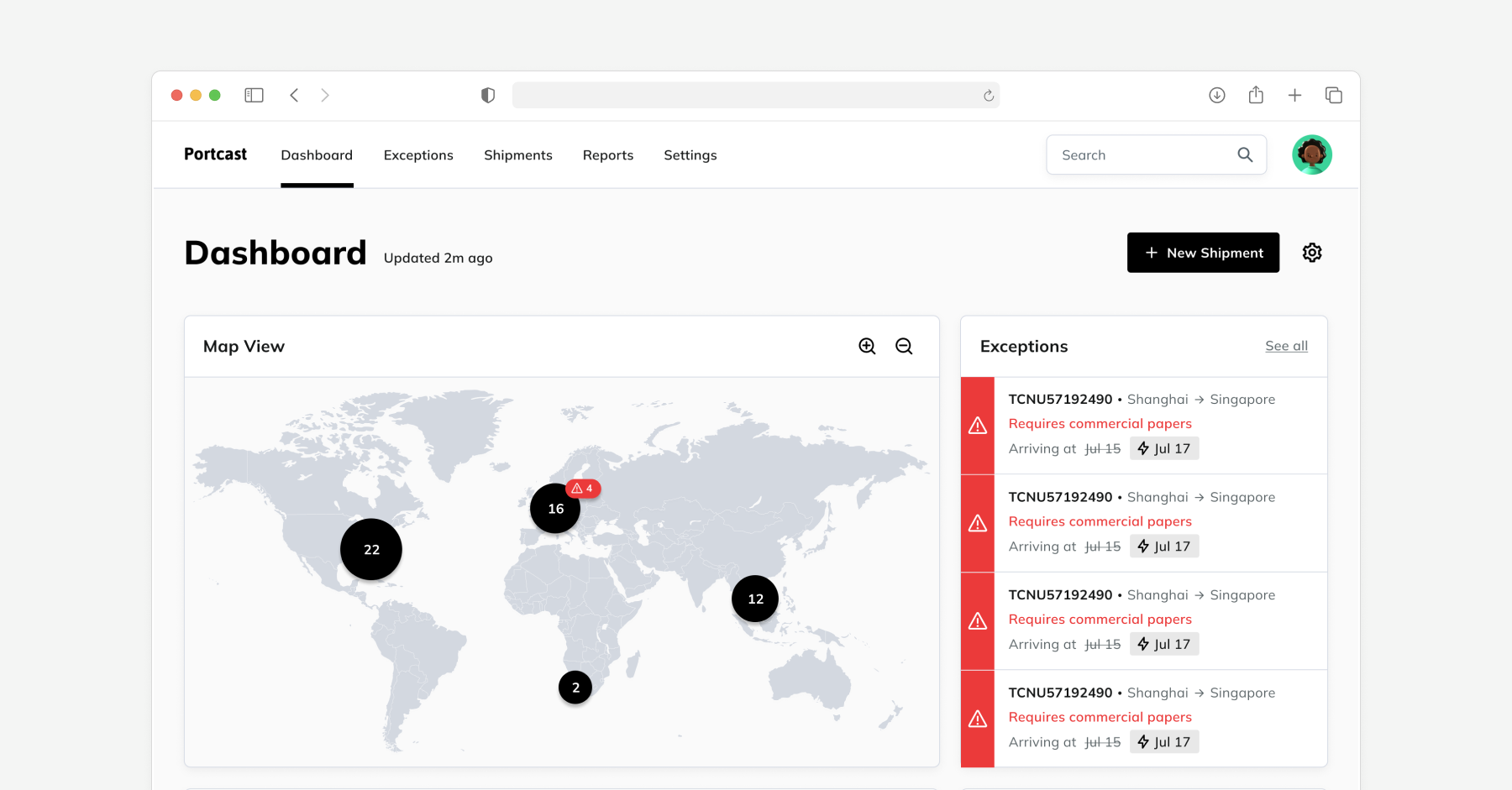Expand the cluster showing 2 shipments
The height and width of the screenshot is (790, 1512).
[575, 687]
